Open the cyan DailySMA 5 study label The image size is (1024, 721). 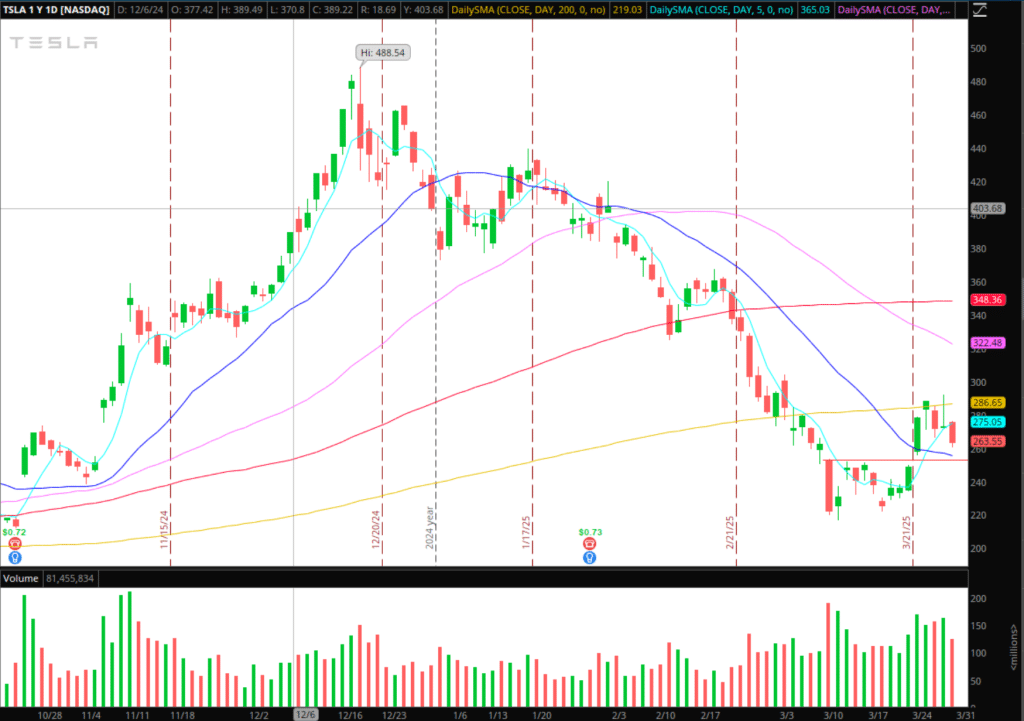(722, 10)
